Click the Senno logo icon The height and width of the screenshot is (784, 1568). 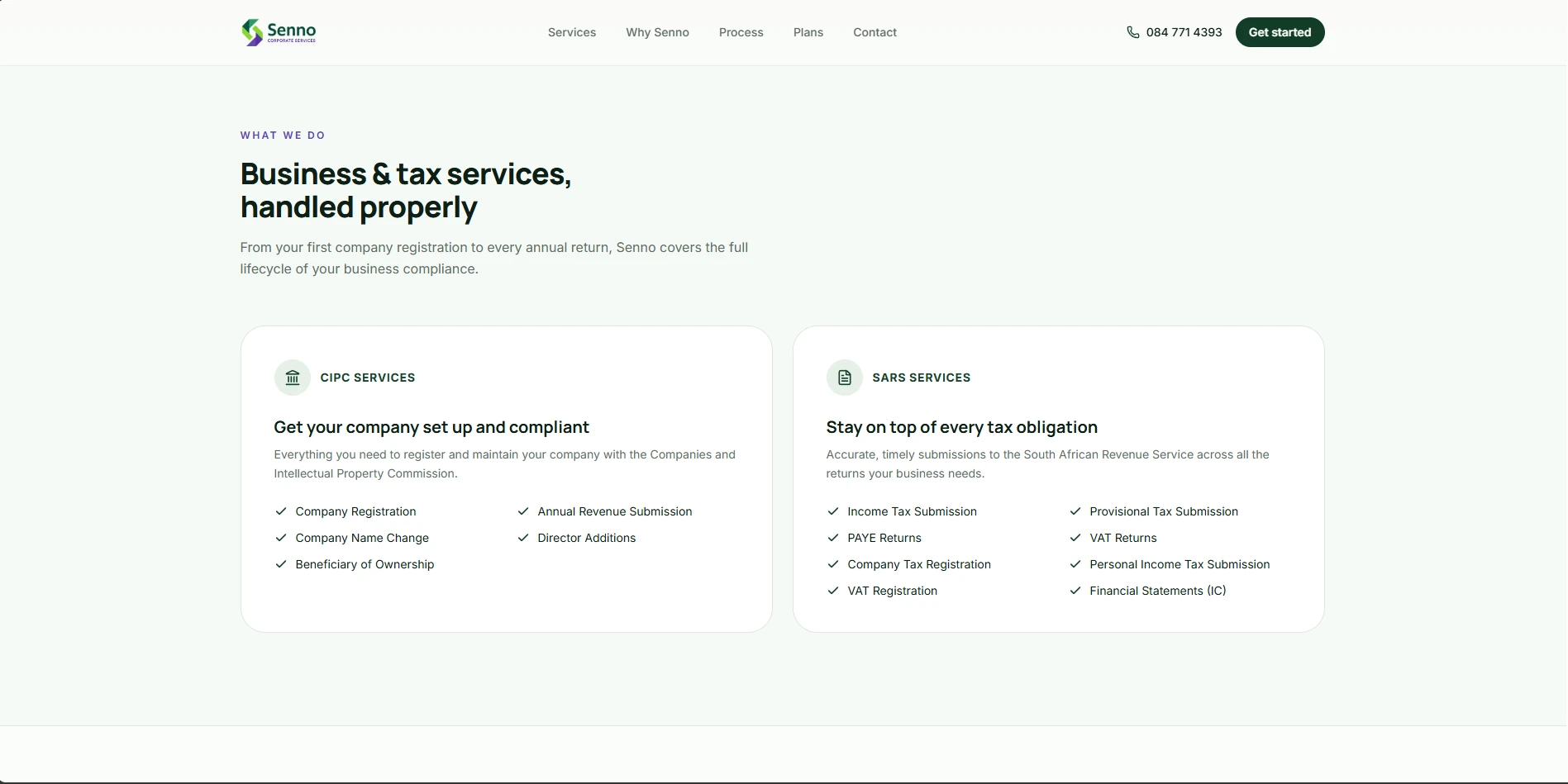click(x=252, y=32)
